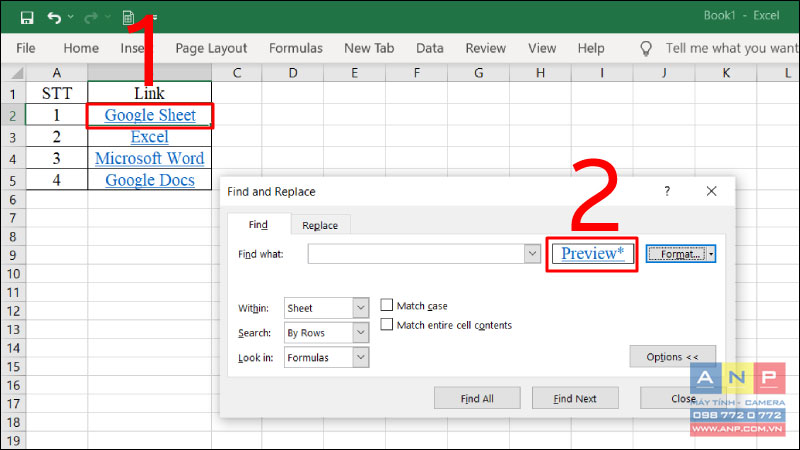Click the Google Docs hyperlink cell
The image size is (800, 450).
click(x=149, y=180)
